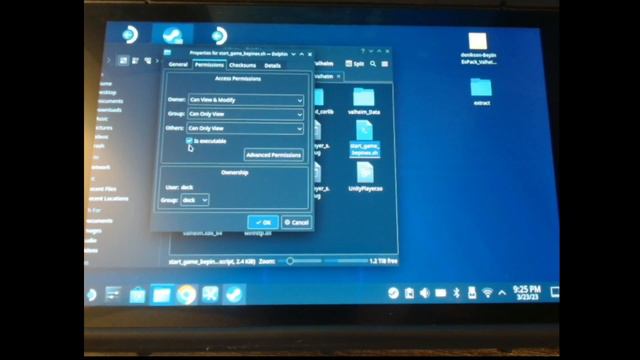Image resolution: width=640 pixels, height=360 pixels.
Task: Open the Return to Gaming Mode desktop shortcut
Action: click(130, 34)
